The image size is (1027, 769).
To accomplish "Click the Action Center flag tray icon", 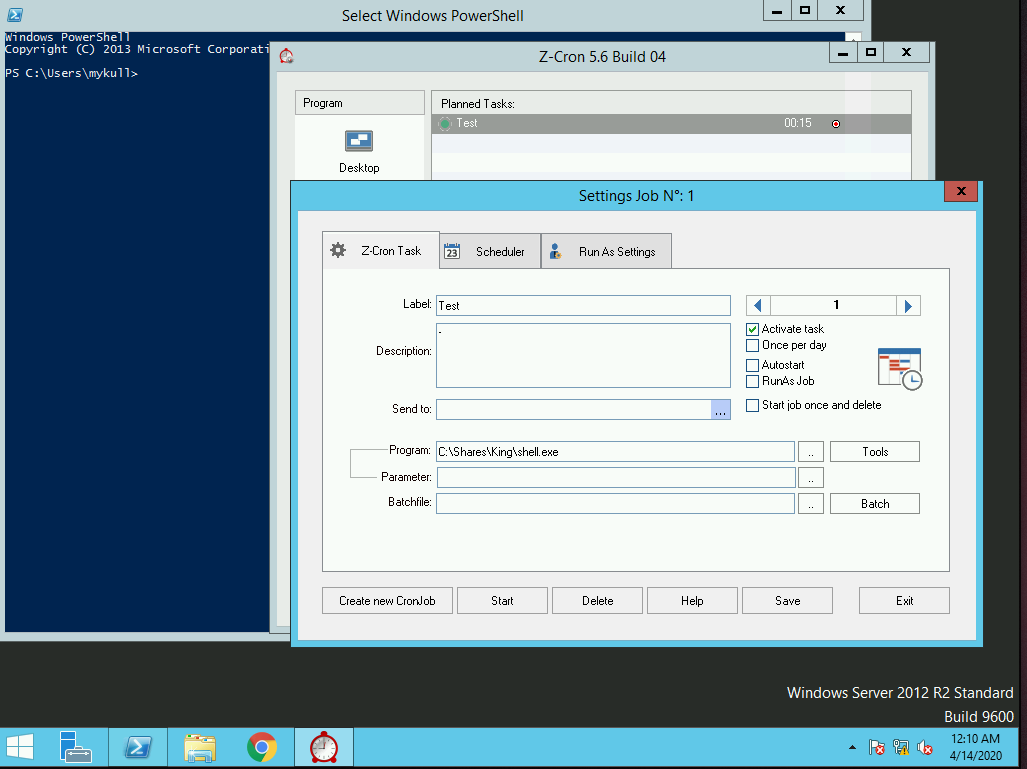I will 876,747.
